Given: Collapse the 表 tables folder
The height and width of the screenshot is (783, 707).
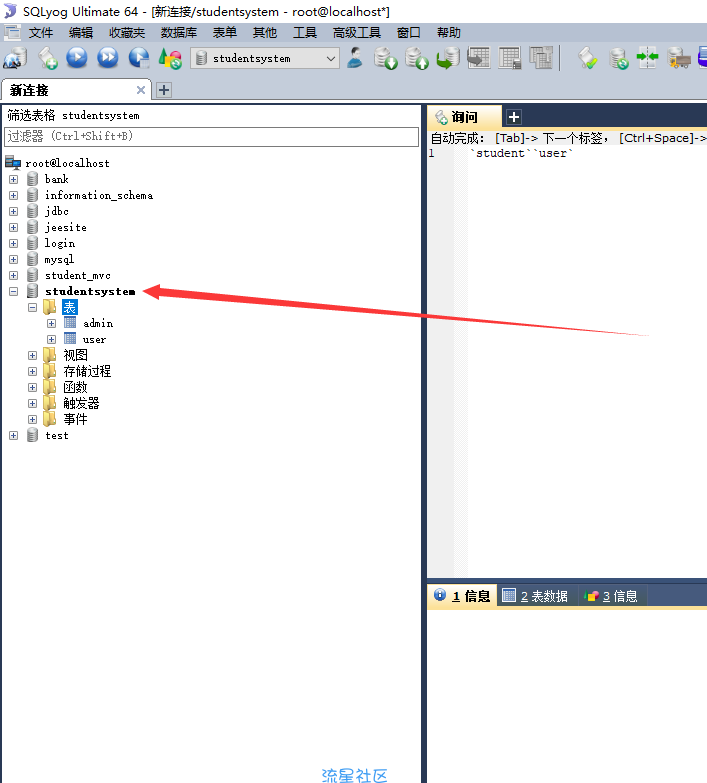Looking at the screenshot, I should (x=32, y=307).
